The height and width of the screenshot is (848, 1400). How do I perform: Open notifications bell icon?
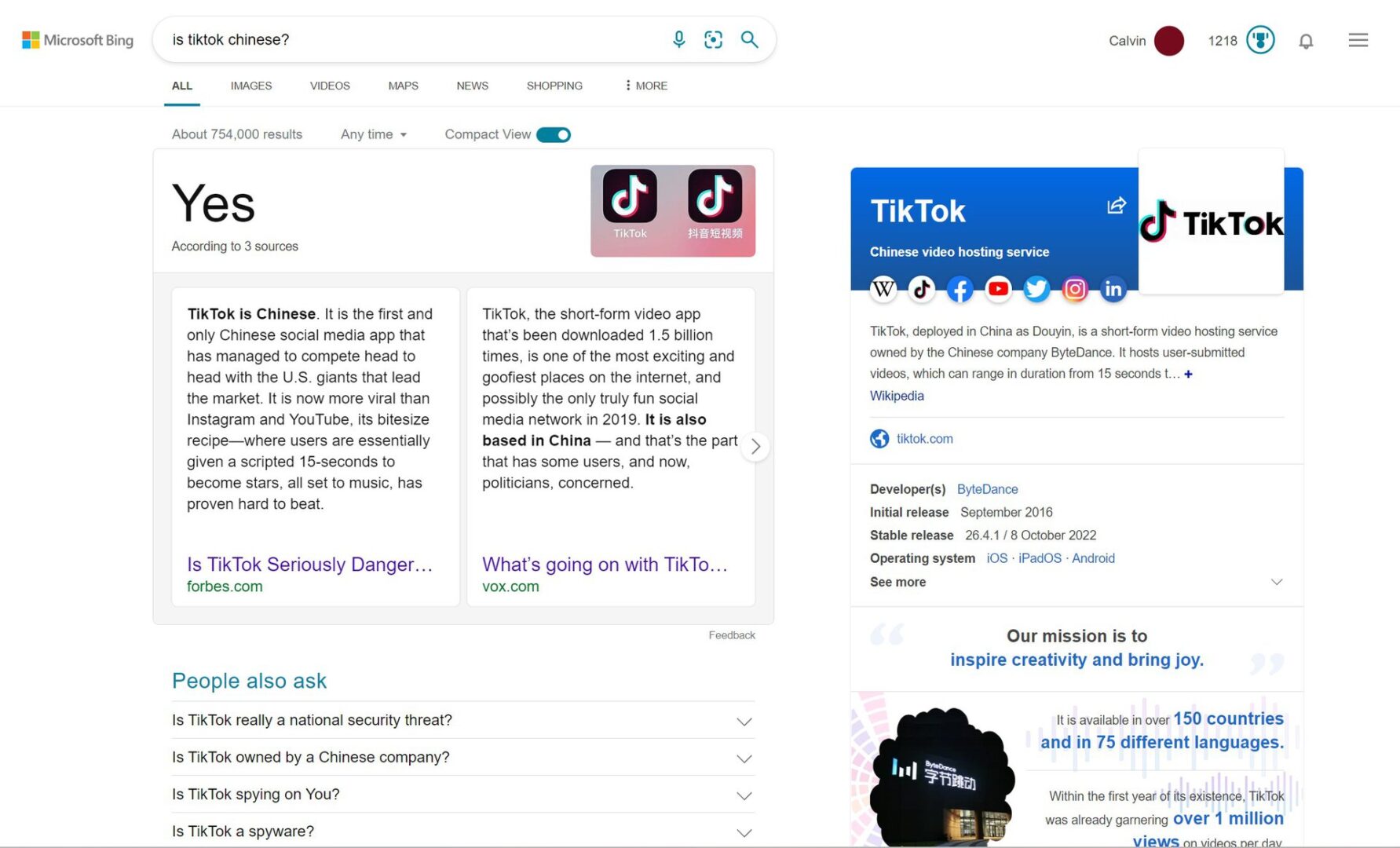pyautogui.click(x=1306, y=41)
